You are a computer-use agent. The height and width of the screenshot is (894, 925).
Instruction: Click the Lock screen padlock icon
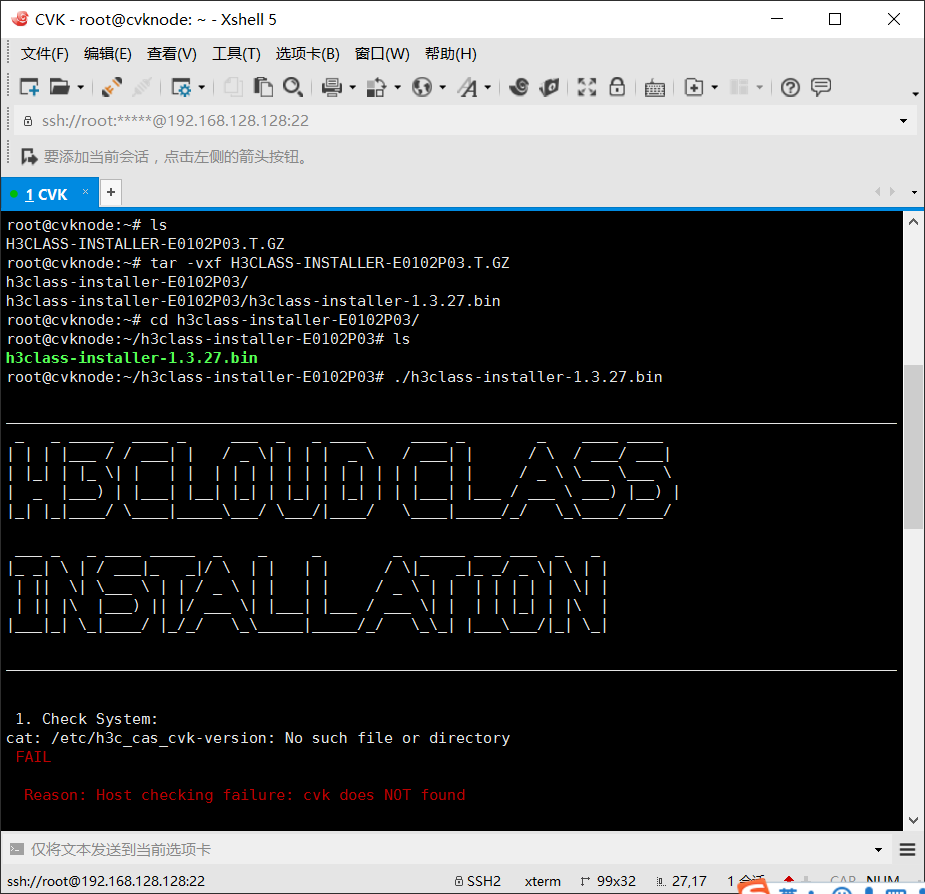pyautogui.click(x=617, y=87)
